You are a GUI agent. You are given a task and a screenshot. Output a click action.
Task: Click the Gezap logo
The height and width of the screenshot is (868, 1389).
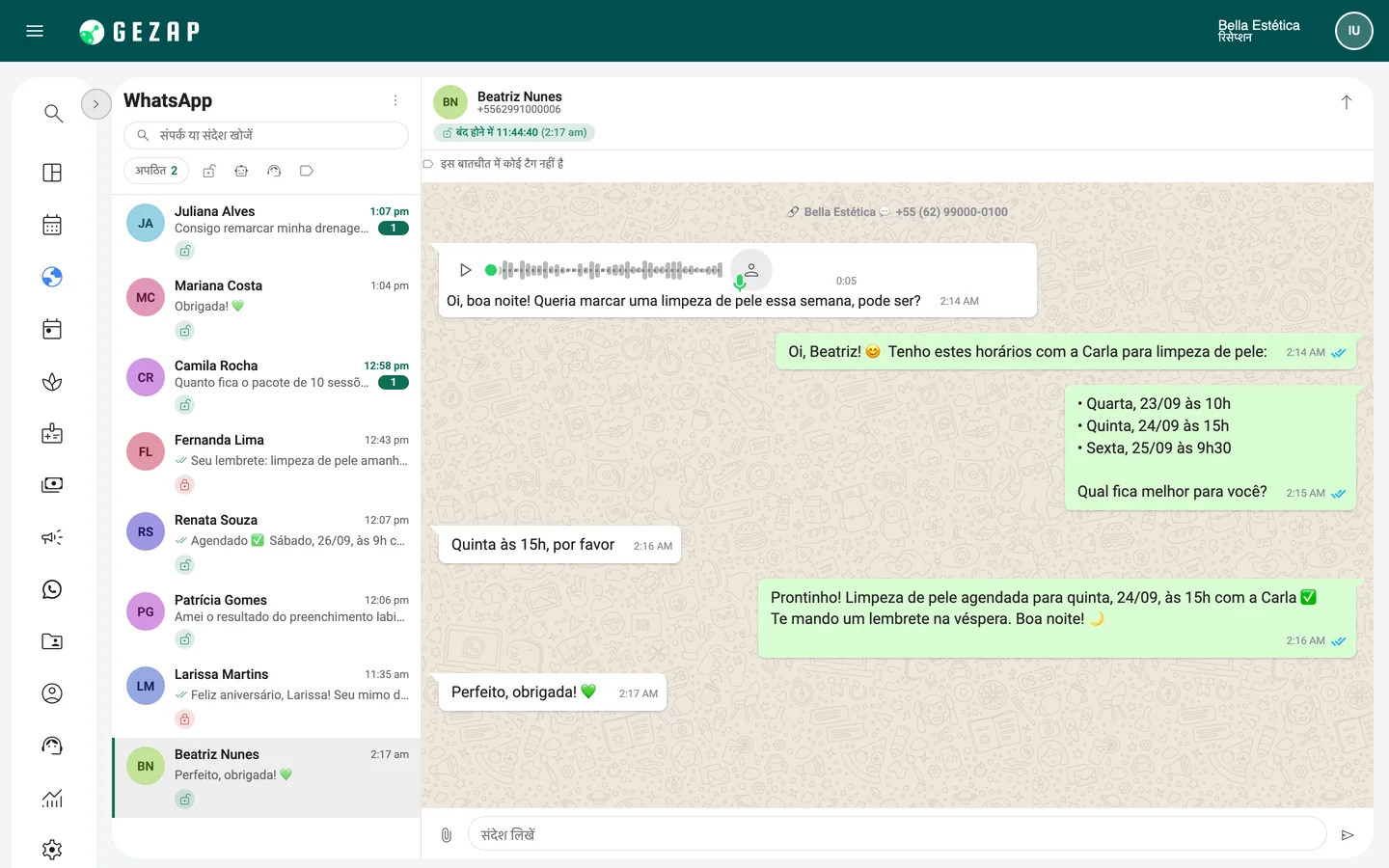coord(139,32)
